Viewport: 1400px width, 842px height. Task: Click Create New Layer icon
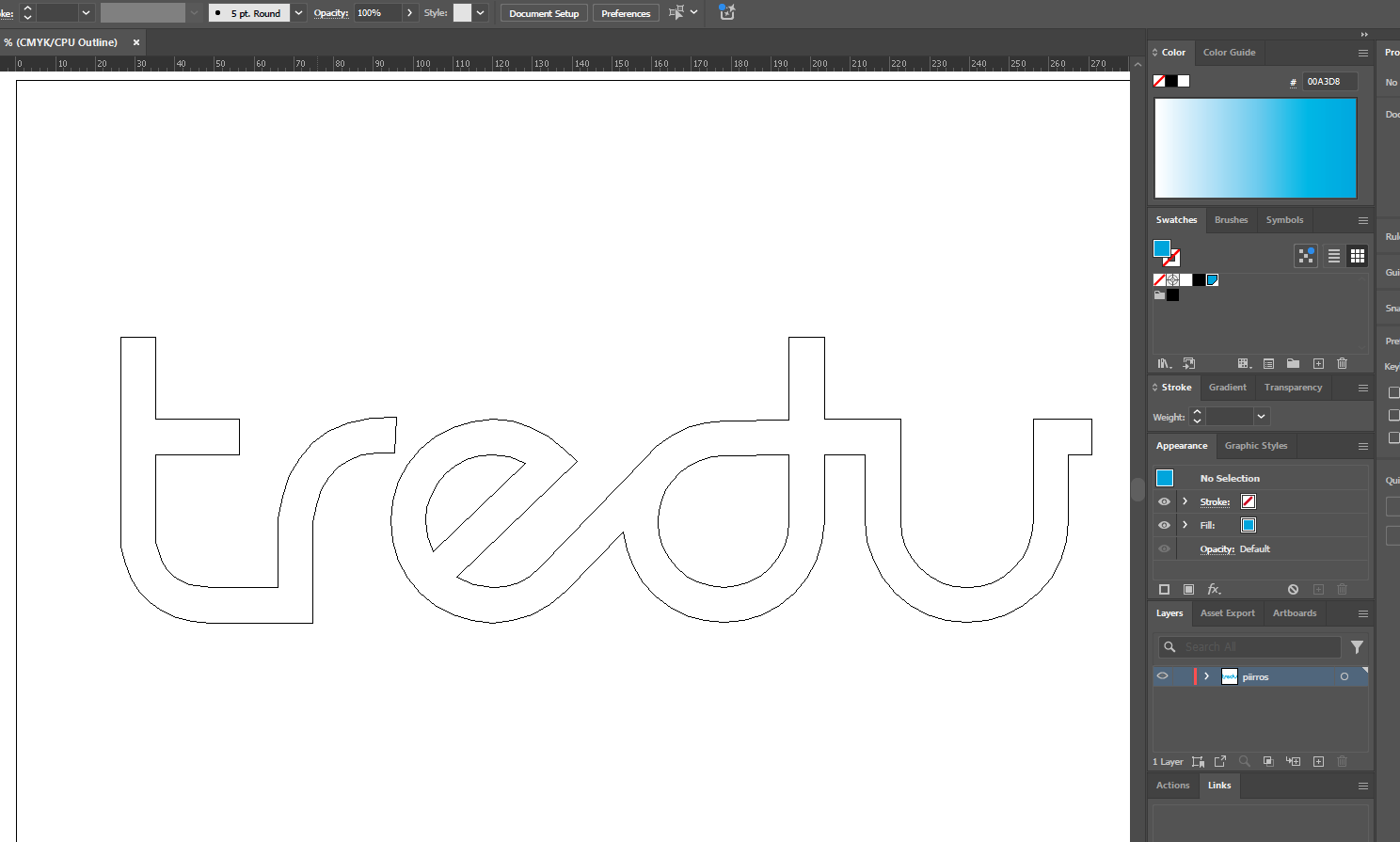(1318, 761)
